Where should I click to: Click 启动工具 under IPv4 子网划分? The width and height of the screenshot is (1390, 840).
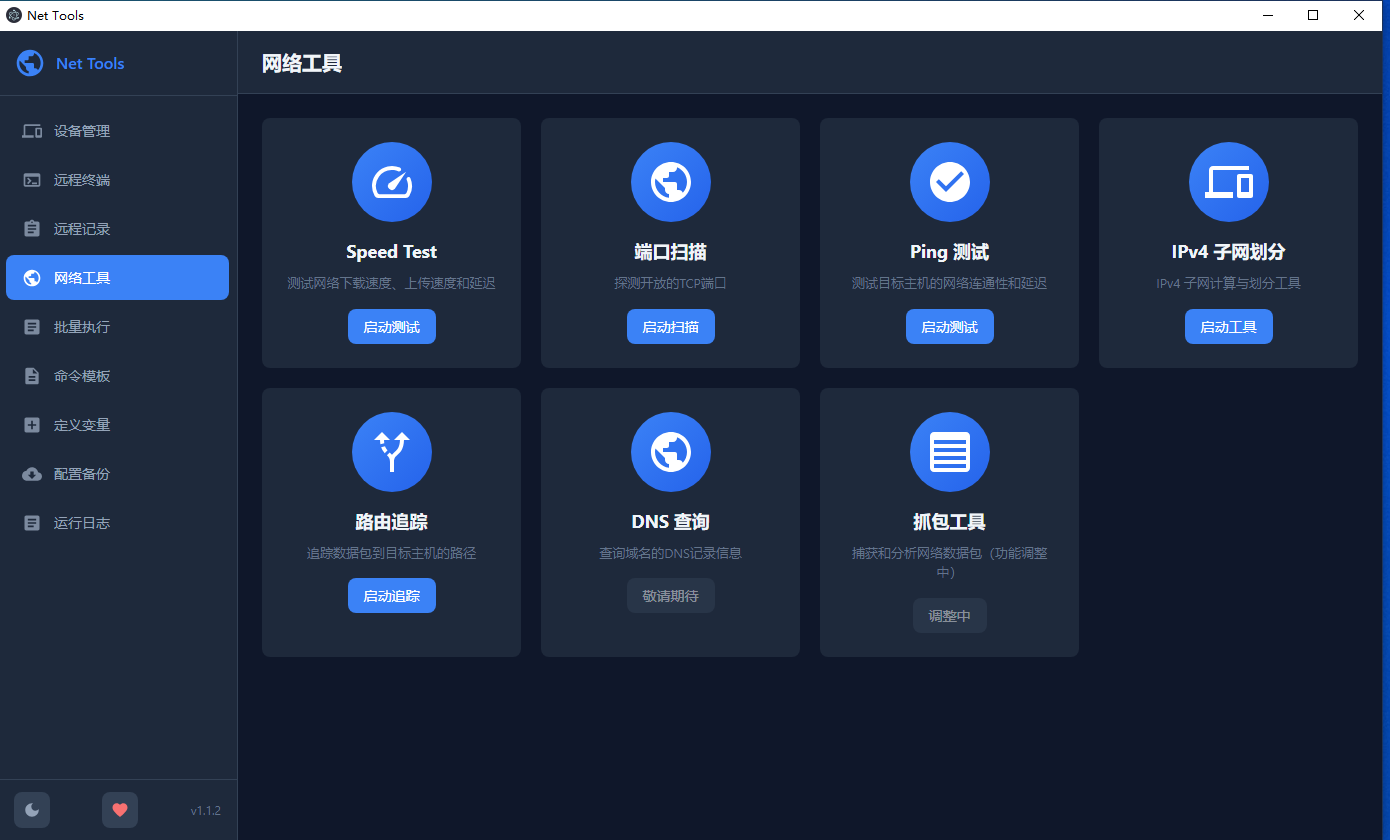pyautogui.click(x=1228, y=326)
